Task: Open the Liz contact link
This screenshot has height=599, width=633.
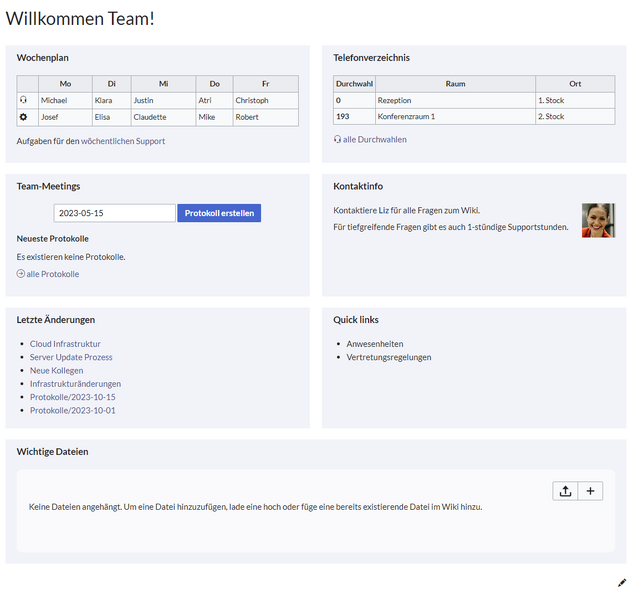Action: [383, 210]
